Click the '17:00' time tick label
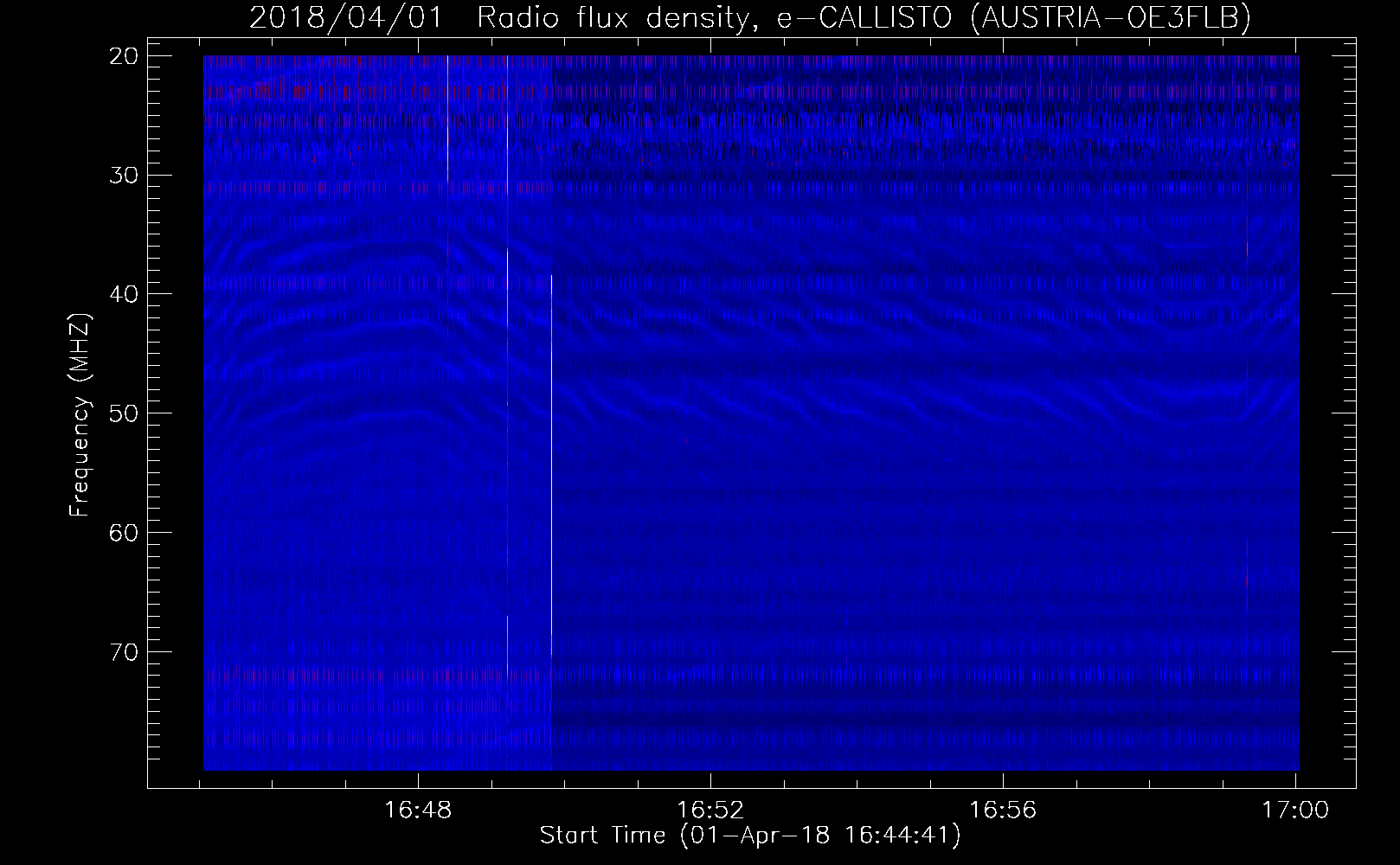Image resolution: width=1400 pixels, height=865 pixels. [1295, 811]
